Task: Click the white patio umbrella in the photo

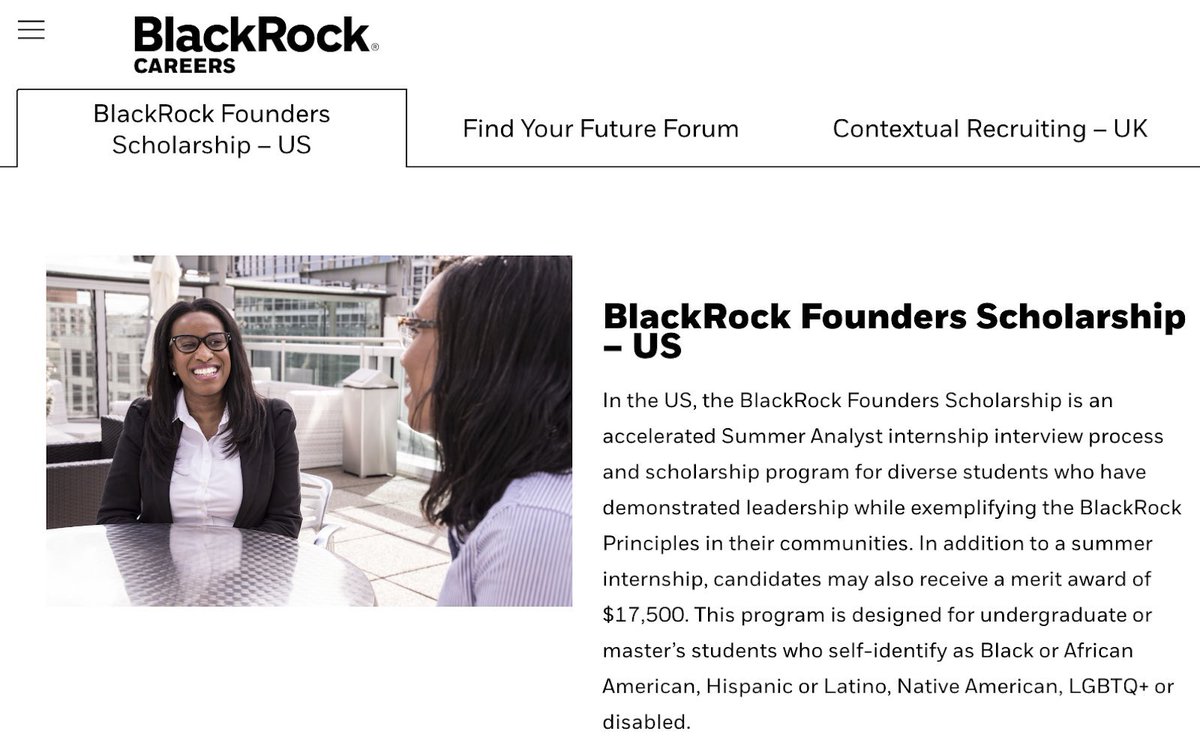Action: (x=163, y=300)
